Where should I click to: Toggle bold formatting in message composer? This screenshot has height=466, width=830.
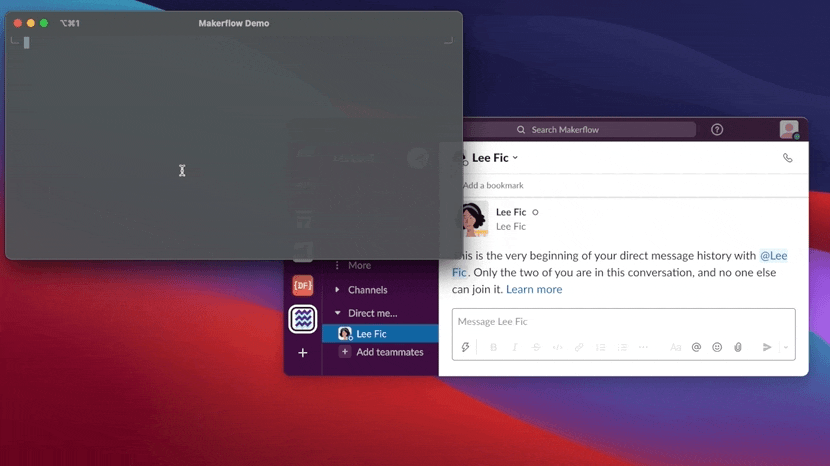[x=493, y=347]
